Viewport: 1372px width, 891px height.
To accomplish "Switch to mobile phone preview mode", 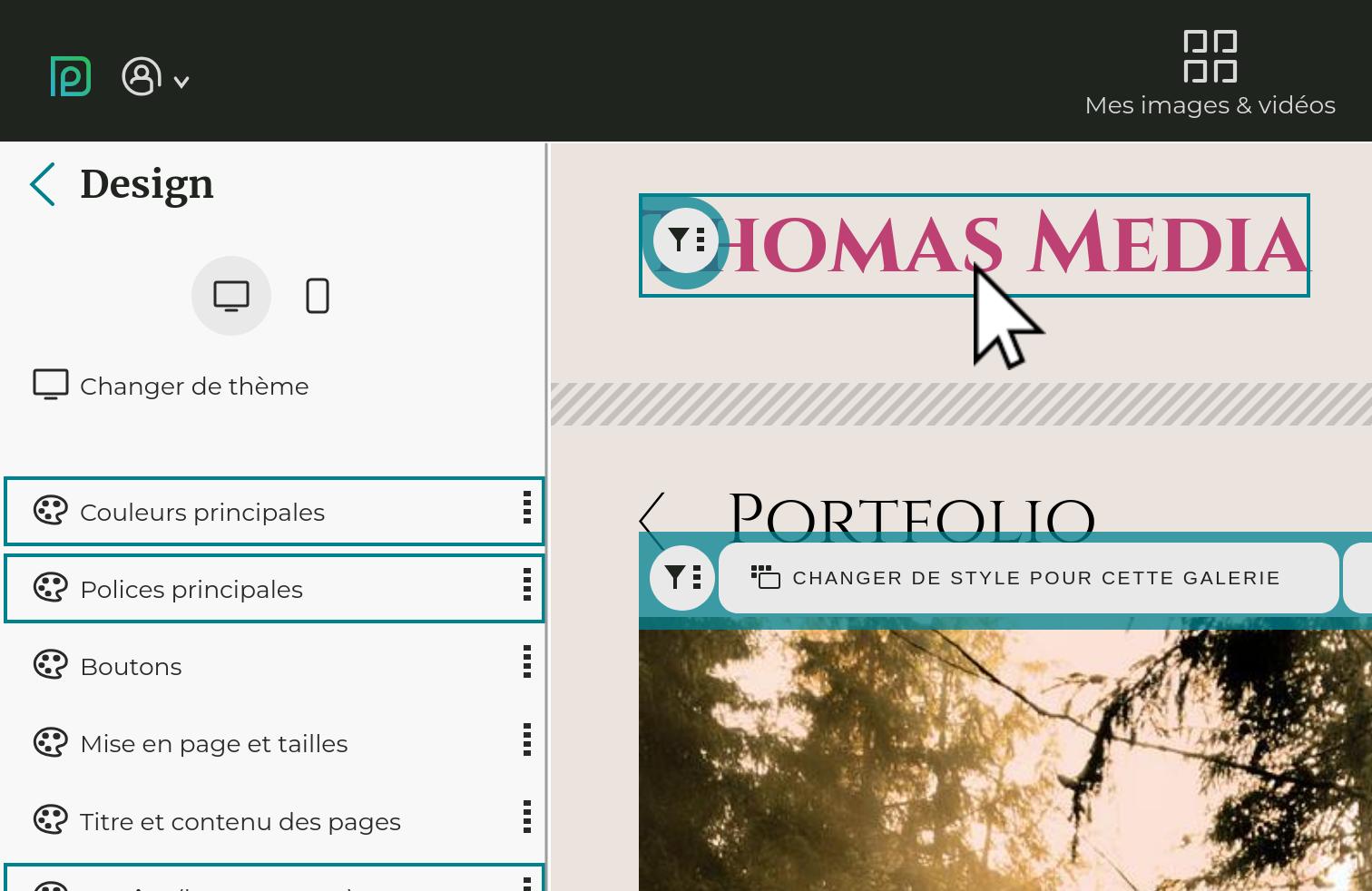I will tap(318, 296).
